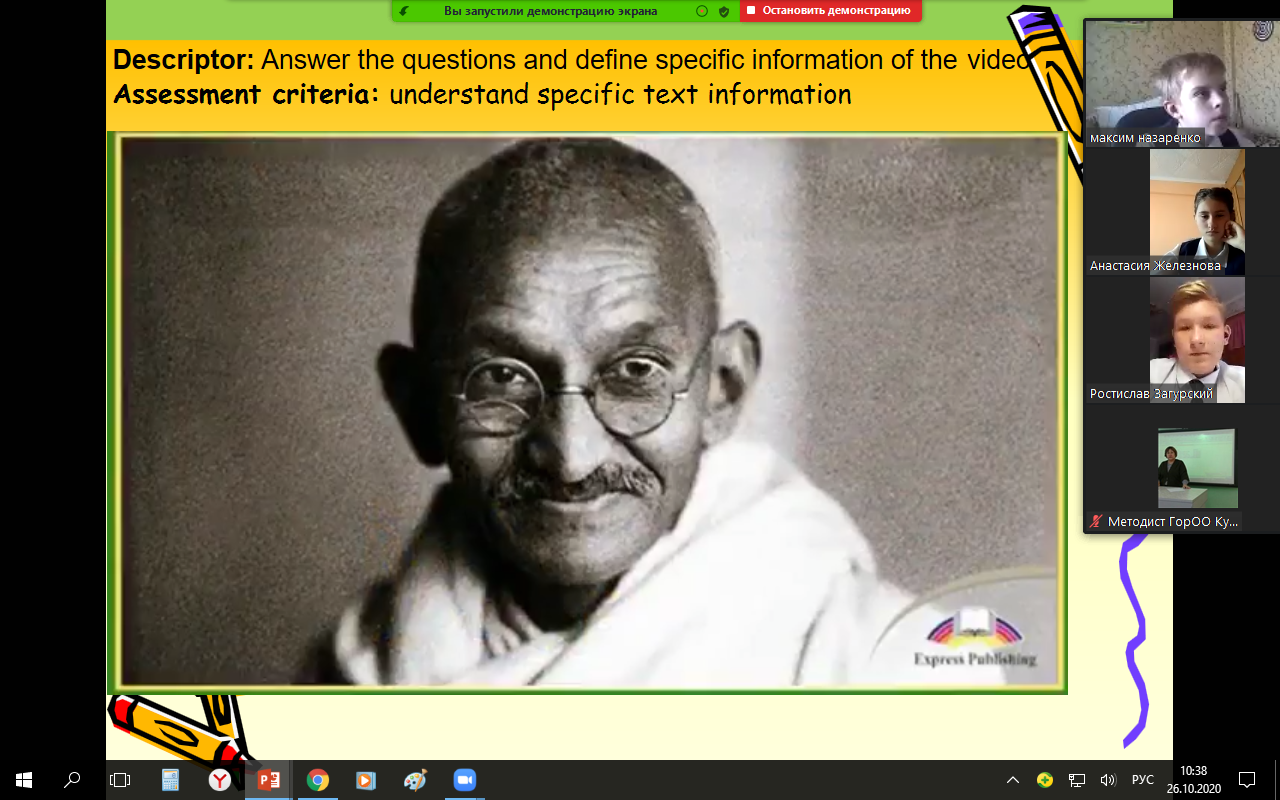Click the recording indicator icon in share bar
Screen dimensions: 1280x800
click(701, 11)
